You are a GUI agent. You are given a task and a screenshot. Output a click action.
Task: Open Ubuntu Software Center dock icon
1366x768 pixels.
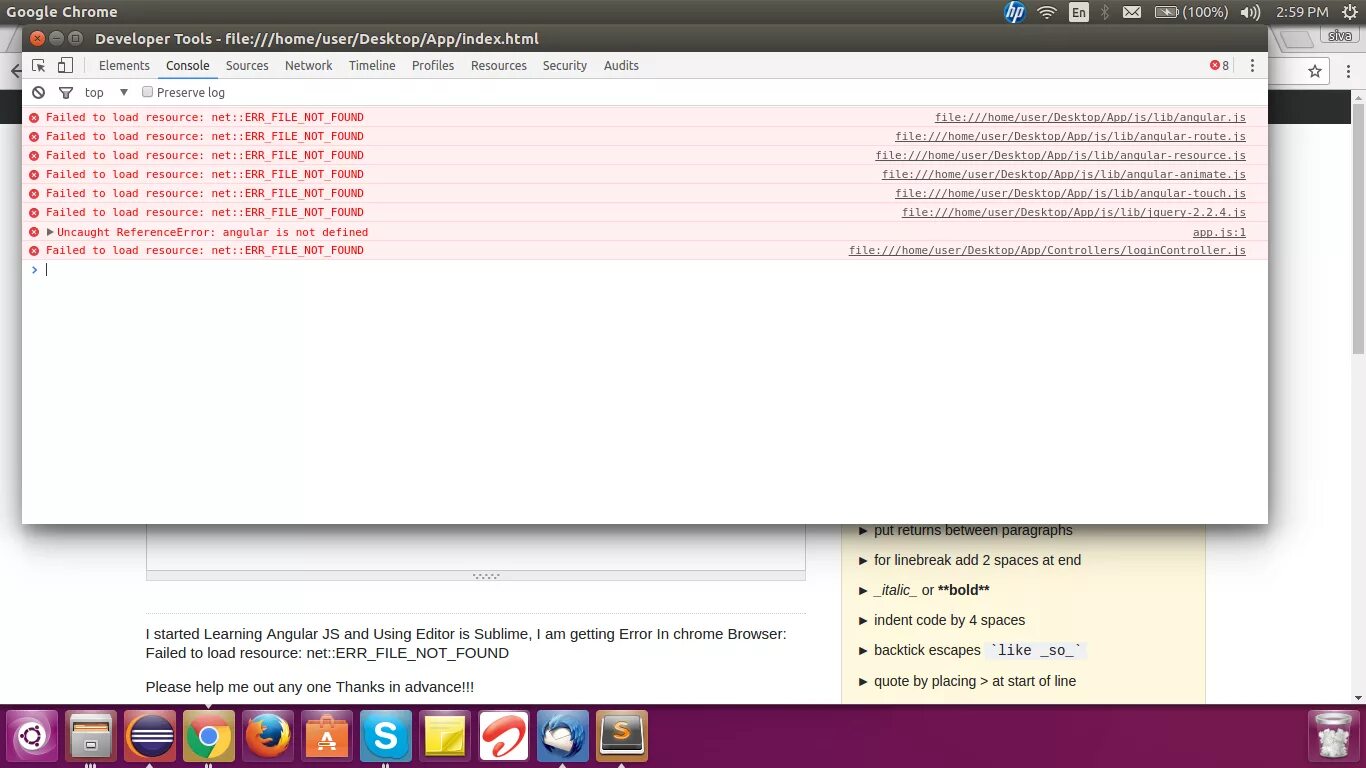327,737
